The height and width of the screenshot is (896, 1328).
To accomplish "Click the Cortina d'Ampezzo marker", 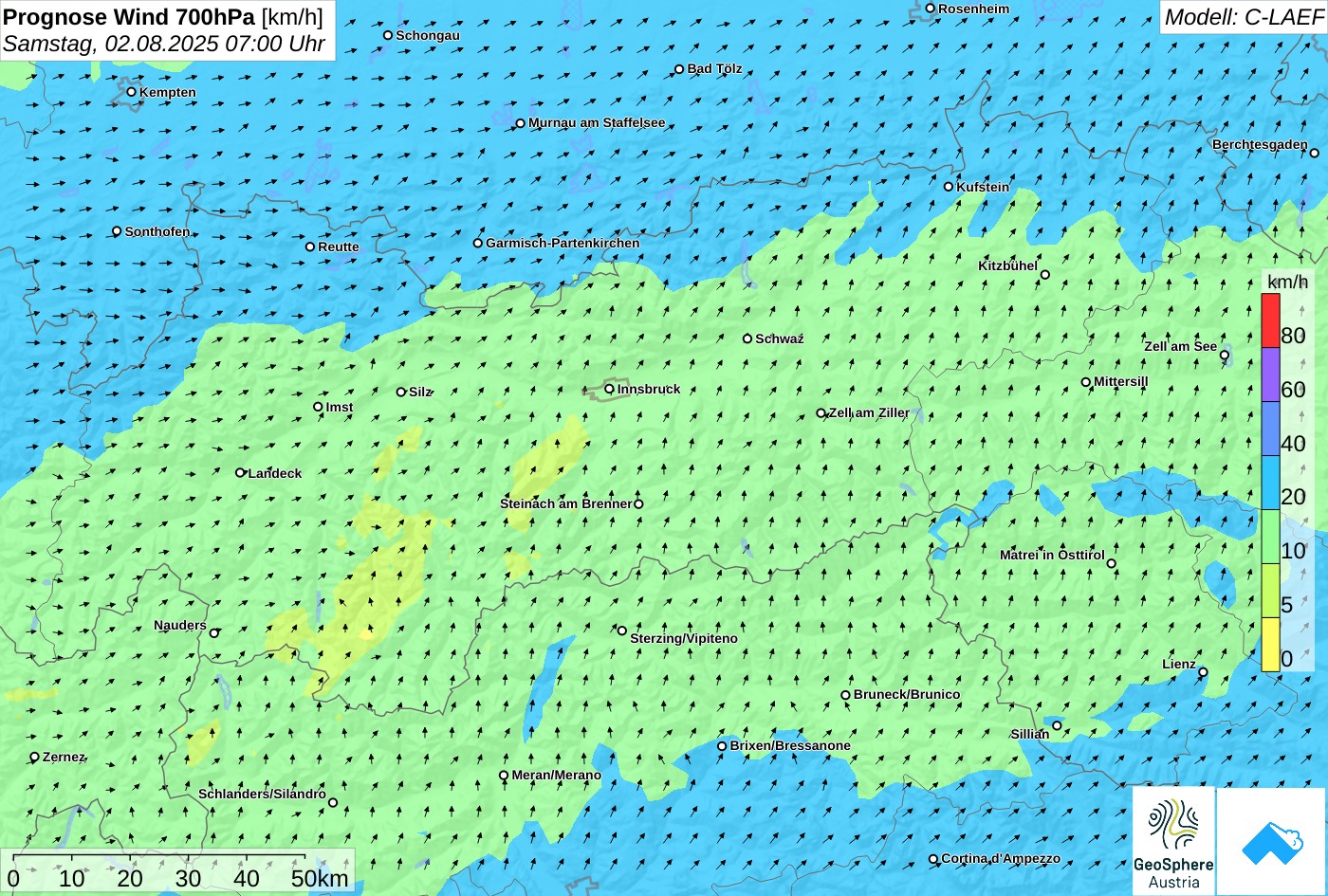I will click(x=933, y=859).
